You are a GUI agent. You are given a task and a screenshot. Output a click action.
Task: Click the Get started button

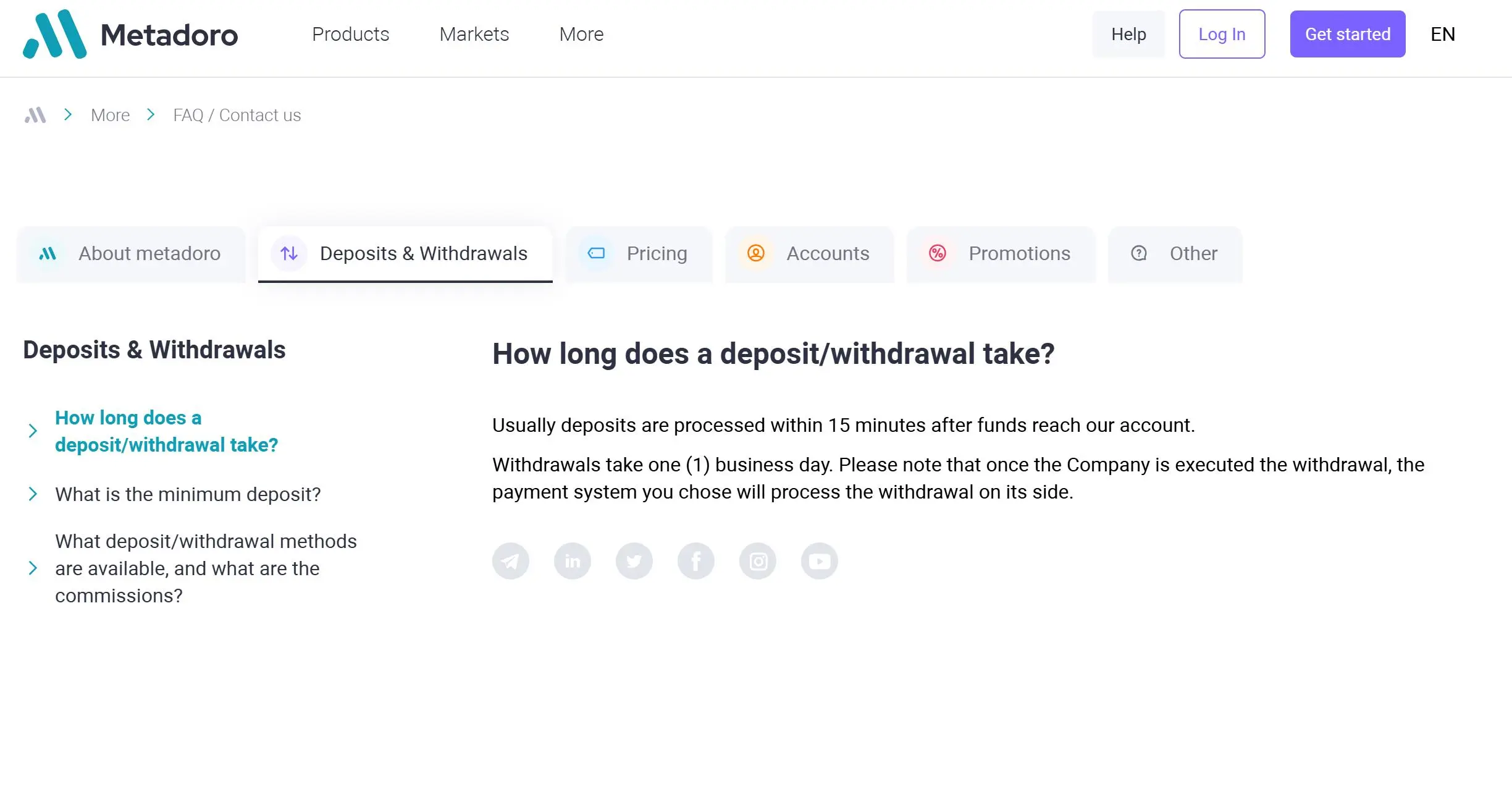1347,34
